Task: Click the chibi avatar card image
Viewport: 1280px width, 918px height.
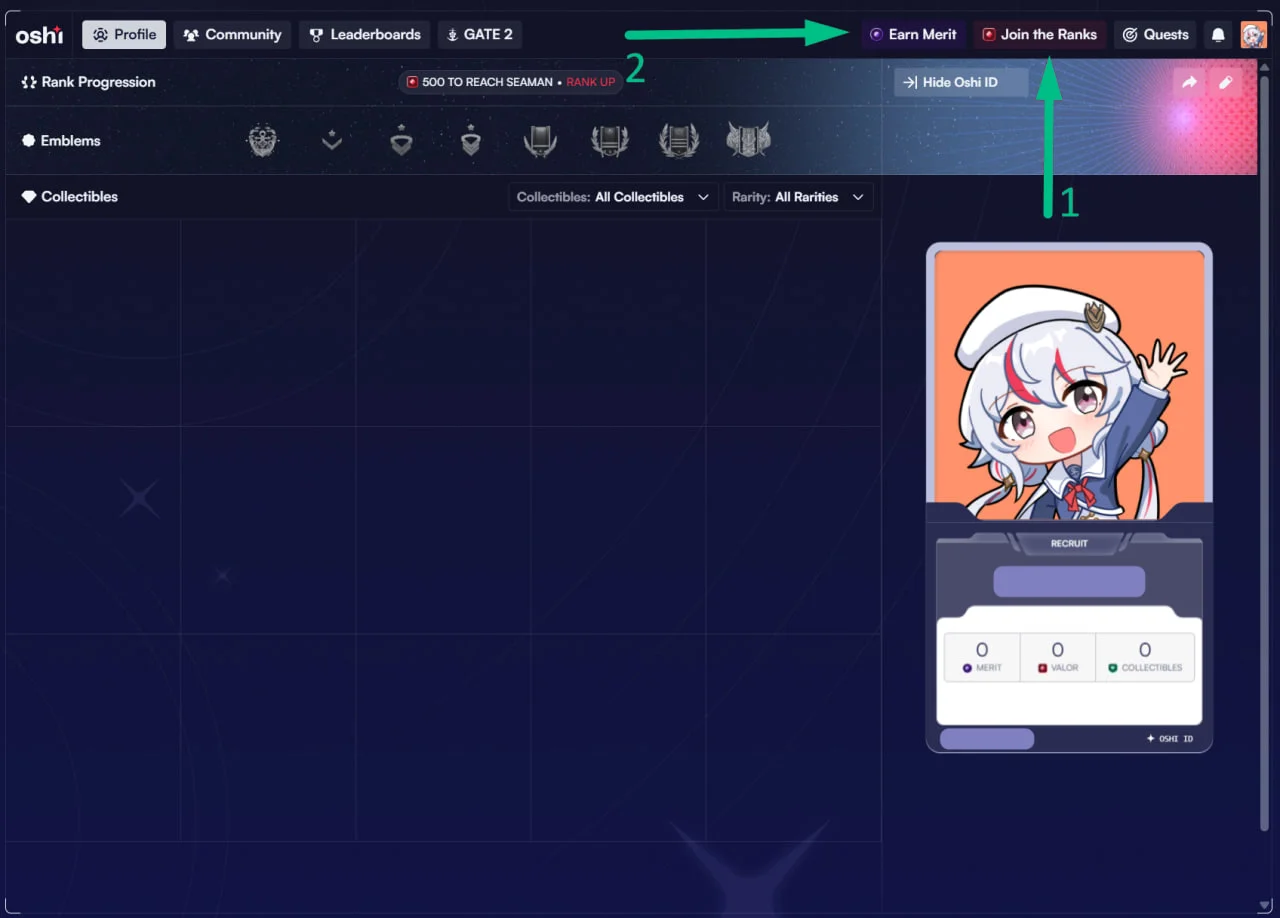Action: click(1069, 385)
